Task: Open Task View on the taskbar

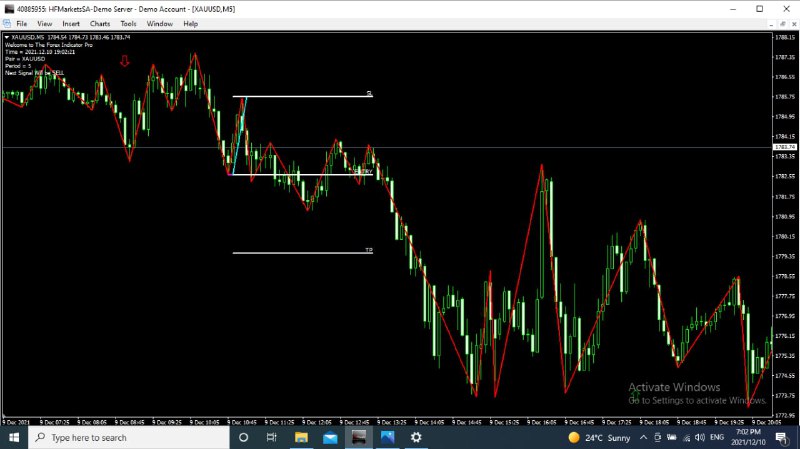Action: [x=271, y=437]
